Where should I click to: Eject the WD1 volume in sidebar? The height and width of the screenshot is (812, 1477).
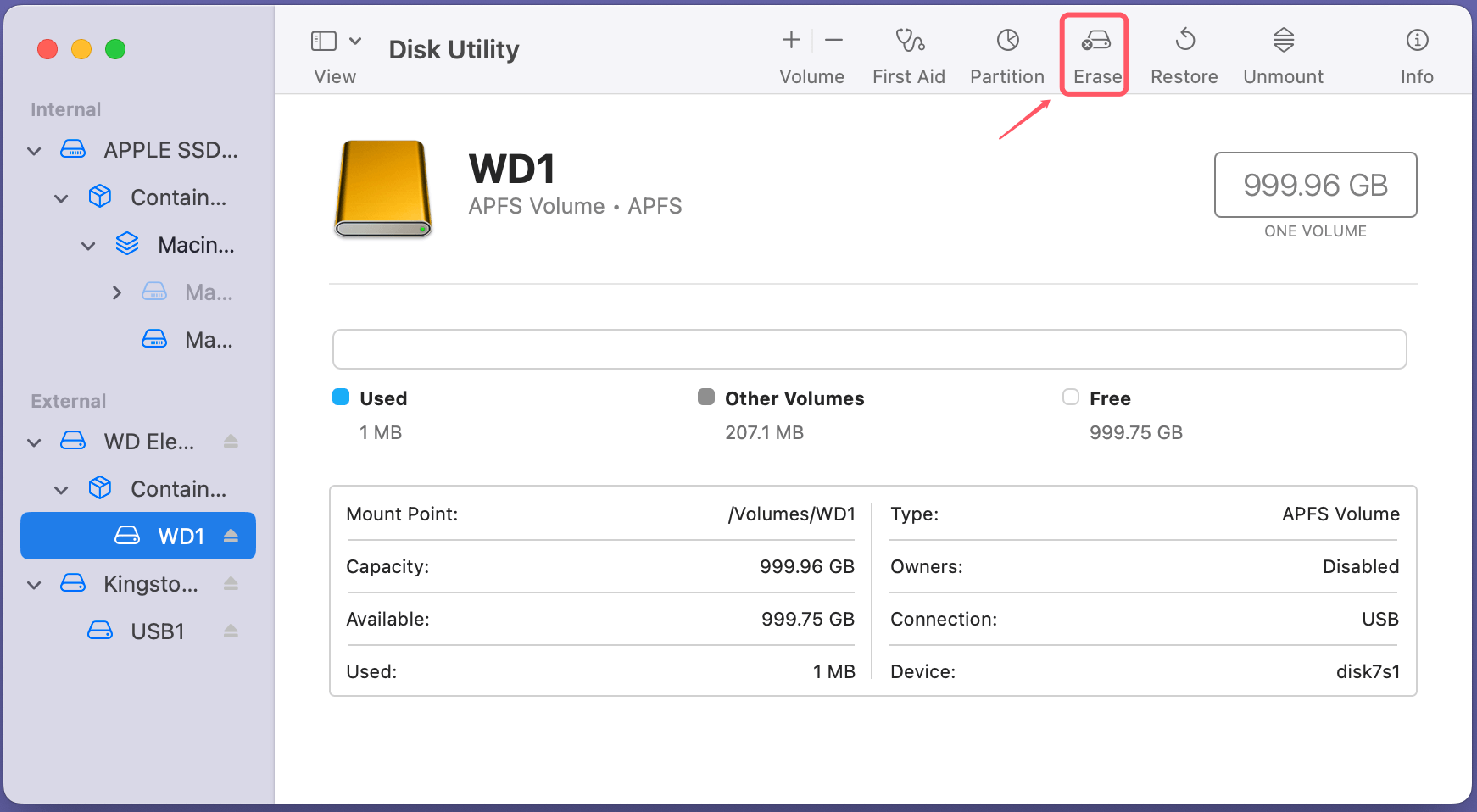tap(231, 537)
